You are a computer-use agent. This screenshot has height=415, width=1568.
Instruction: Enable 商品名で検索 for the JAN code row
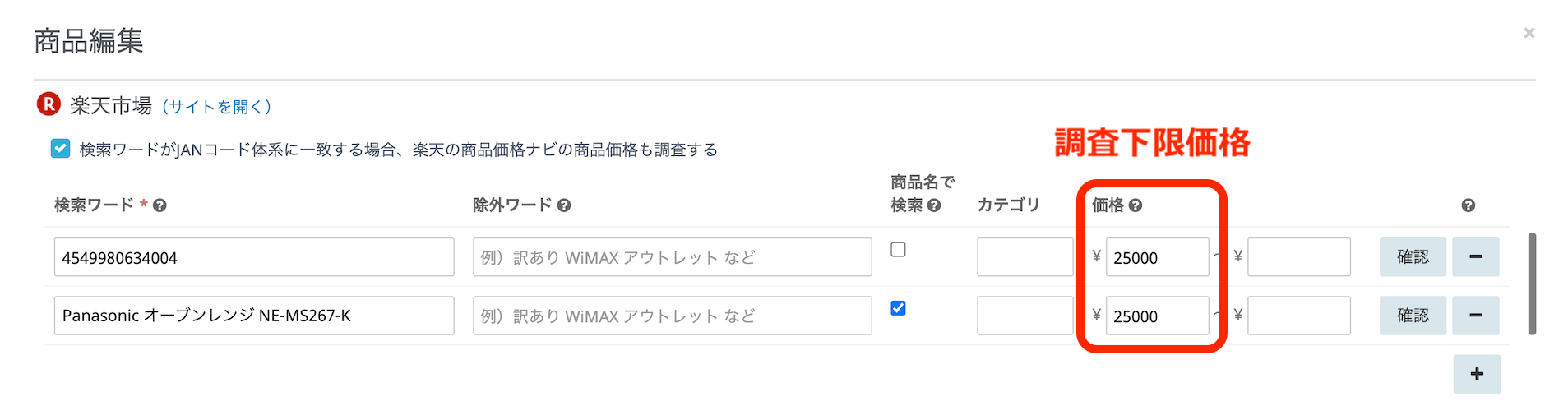[899, 250]
